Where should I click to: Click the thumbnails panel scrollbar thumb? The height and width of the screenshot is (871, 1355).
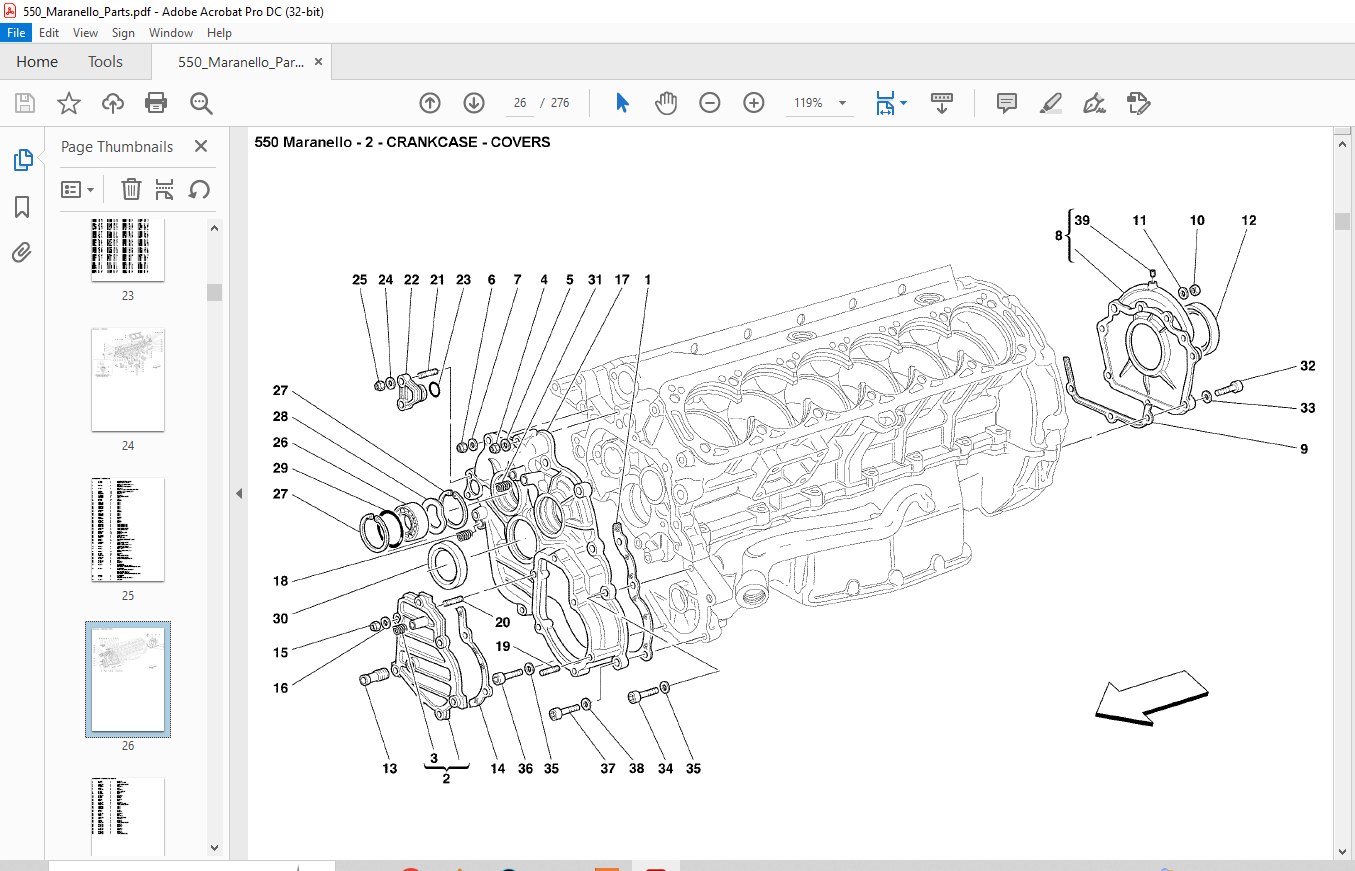point(214,292)
